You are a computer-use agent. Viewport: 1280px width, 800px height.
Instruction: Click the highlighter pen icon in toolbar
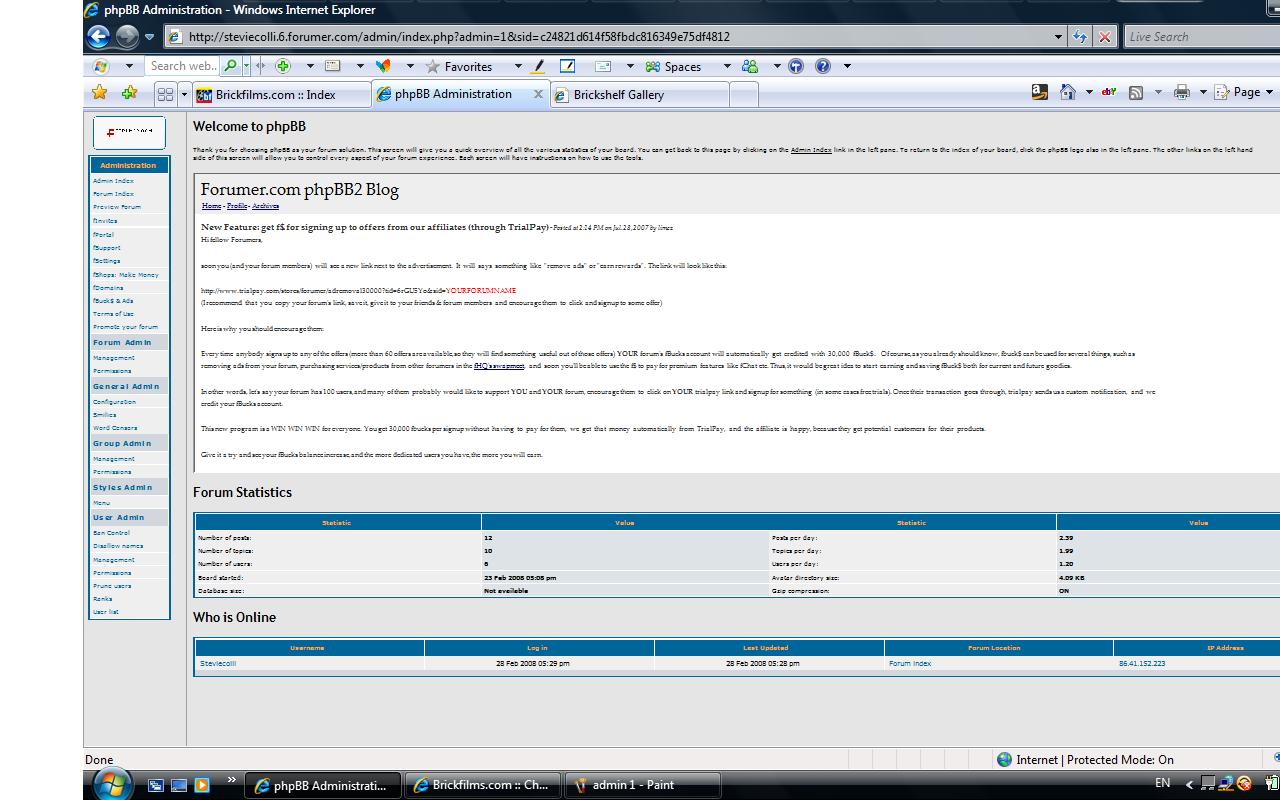538,66
